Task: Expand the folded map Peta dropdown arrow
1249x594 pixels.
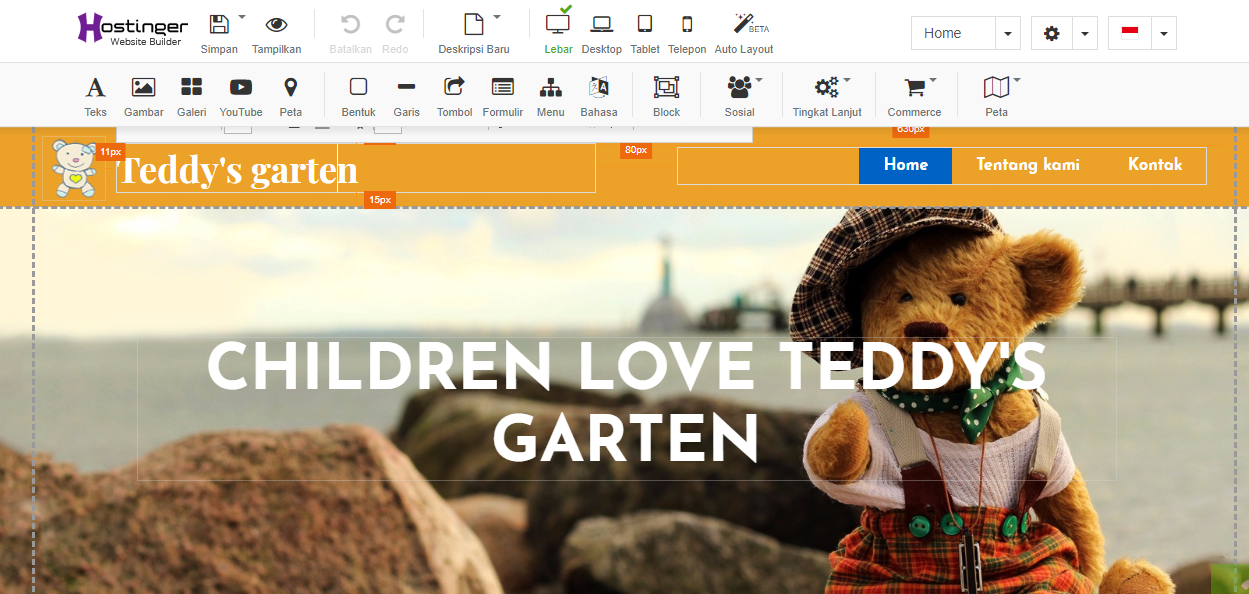Action: click(1017, 79)
